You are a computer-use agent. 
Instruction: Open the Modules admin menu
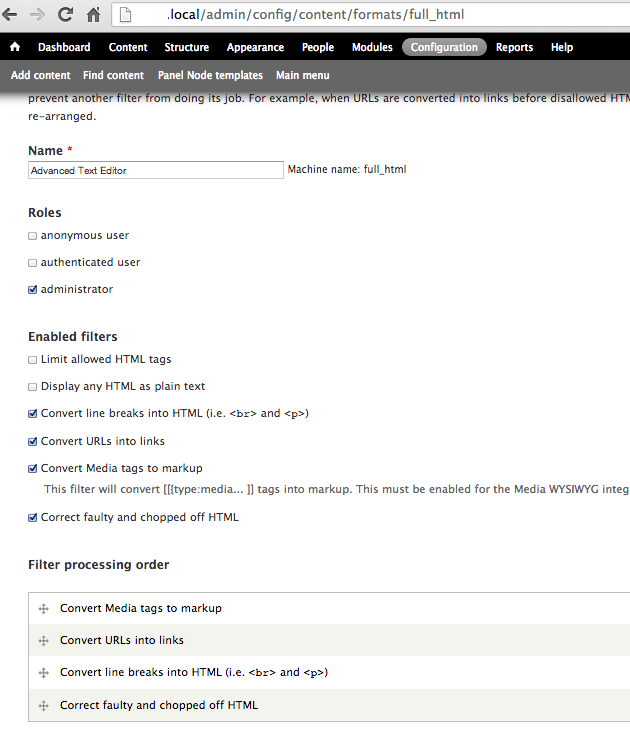pos(372,47)
